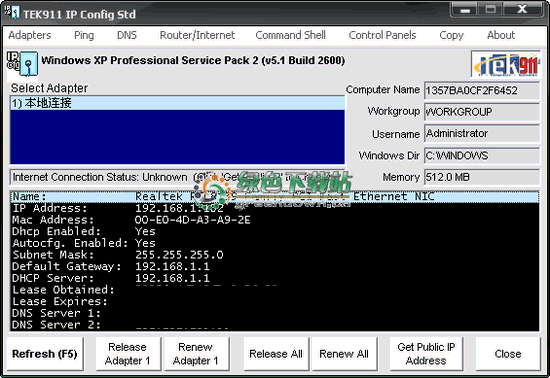
Task: Click the Workgroup field WORKGROUP
Action: (x=482, y=112)
